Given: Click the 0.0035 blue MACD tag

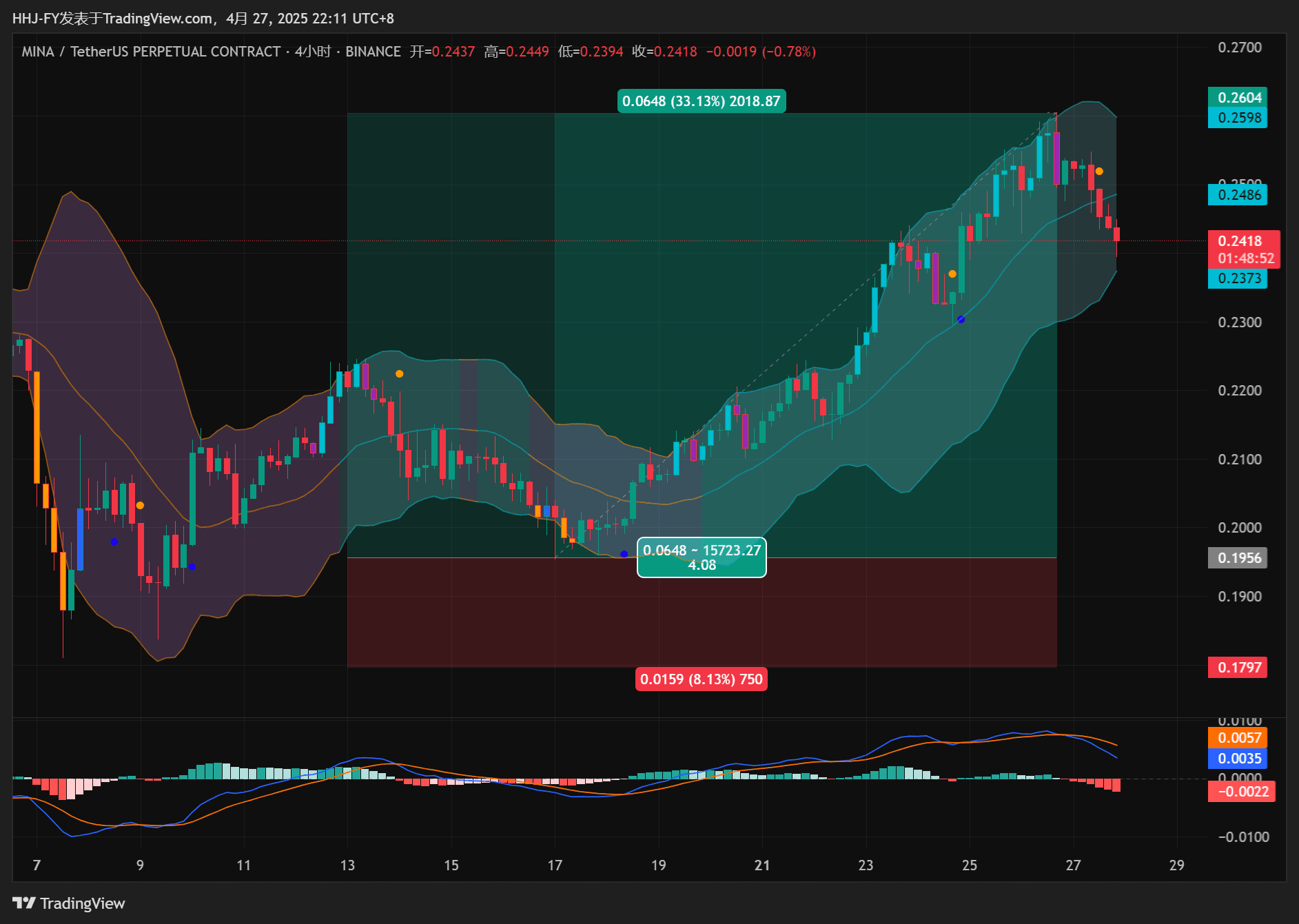Looking at the screenshot, I should point(1238,759).
